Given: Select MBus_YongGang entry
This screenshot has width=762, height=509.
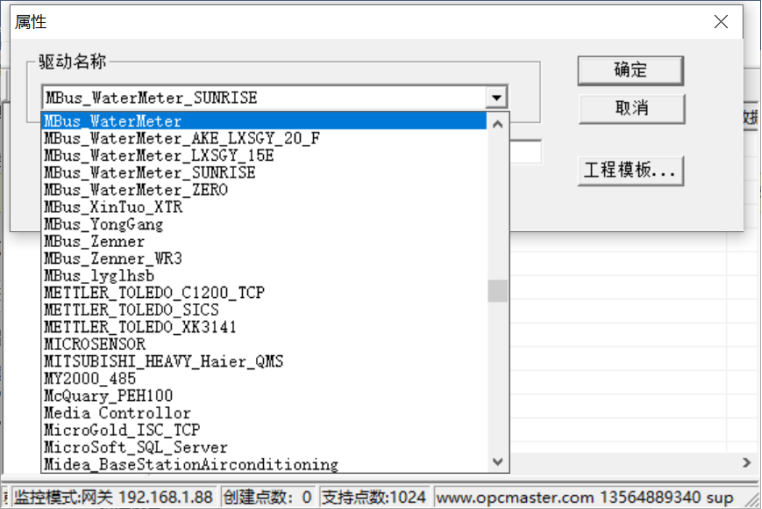Looking at the screenshot, I should coord(264,224).
